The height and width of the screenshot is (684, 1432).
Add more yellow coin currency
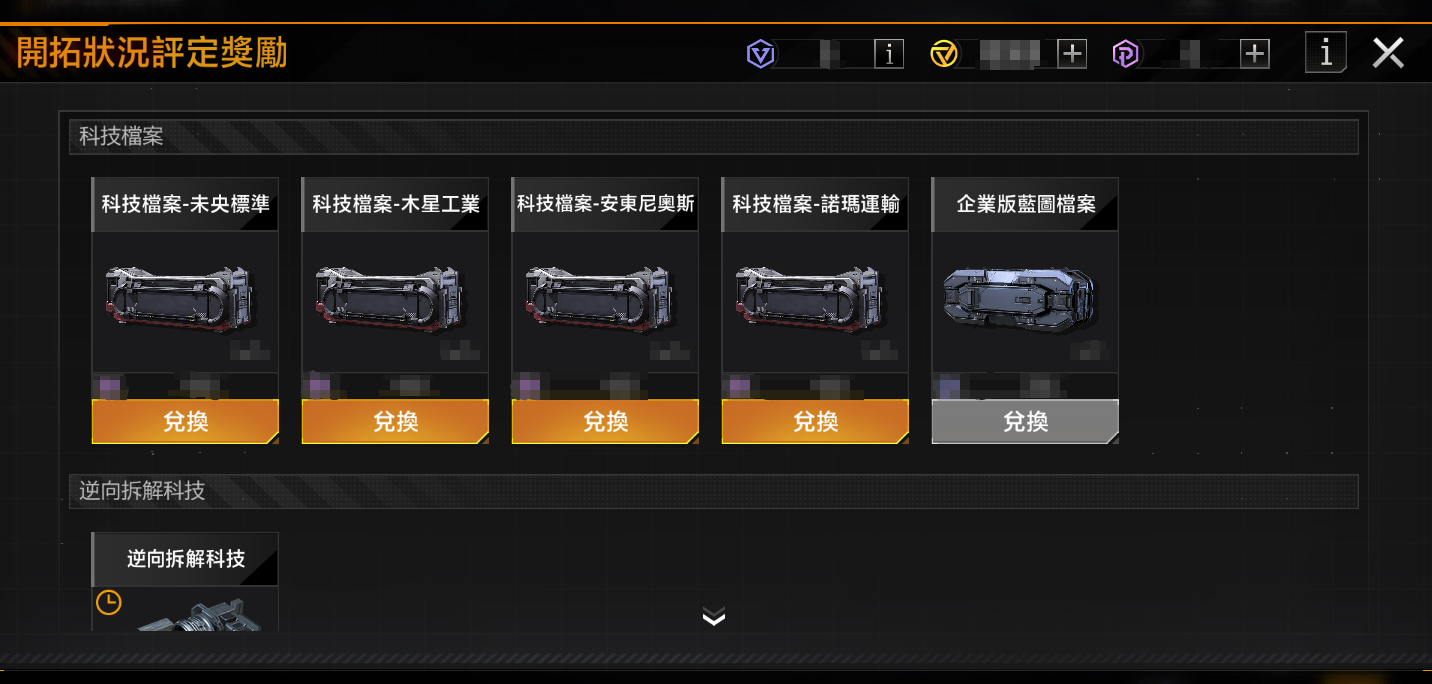1072,54
